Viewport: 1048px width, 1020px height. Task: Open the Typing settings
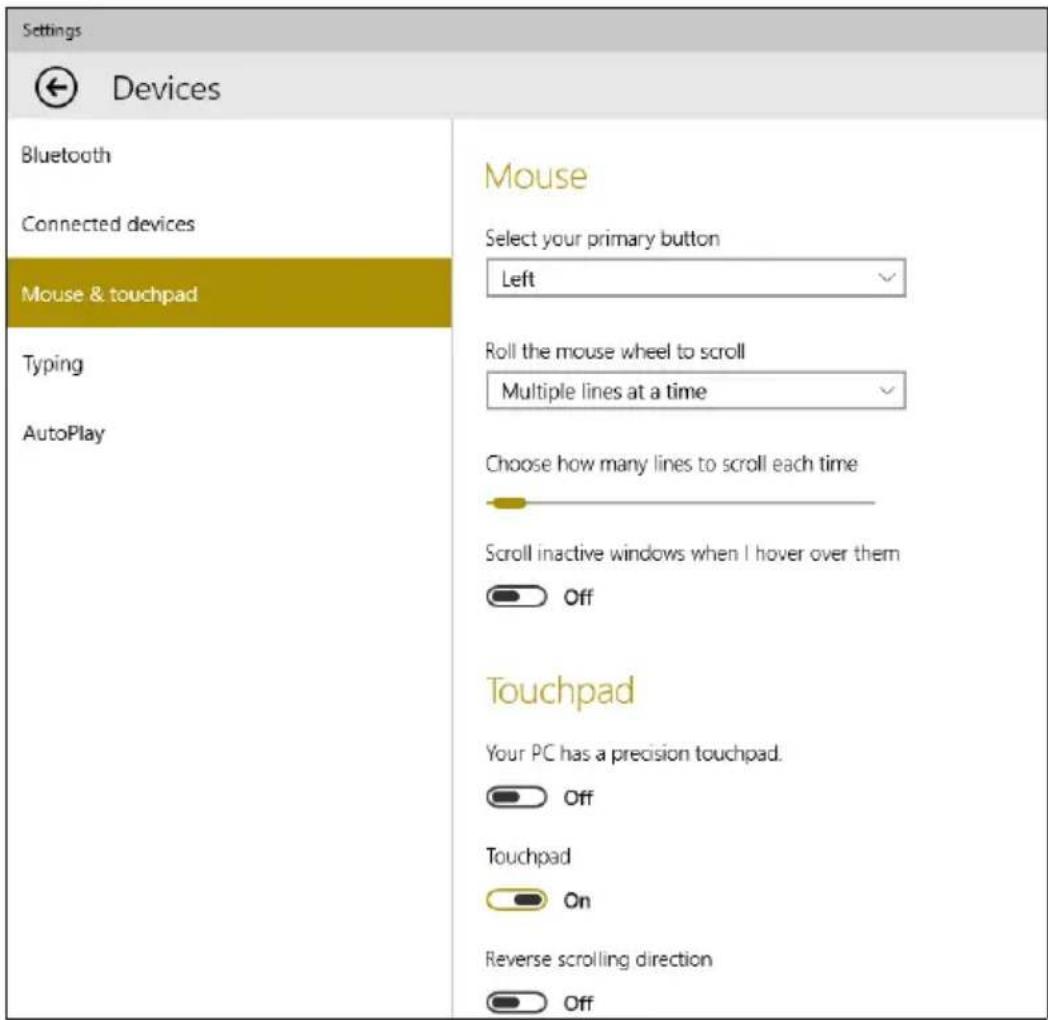pyautogui.click(x=53, y=364)
